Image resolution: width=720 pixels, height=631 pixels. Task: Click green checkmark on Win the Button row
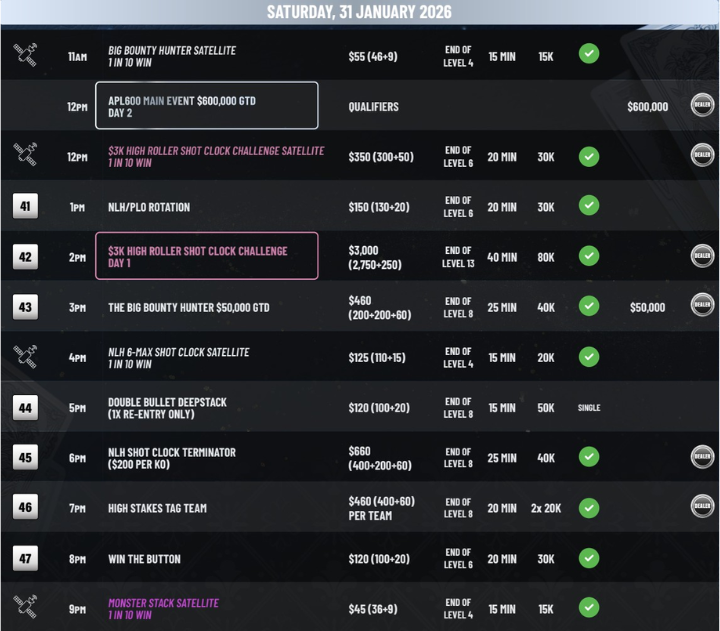(589, 558)
